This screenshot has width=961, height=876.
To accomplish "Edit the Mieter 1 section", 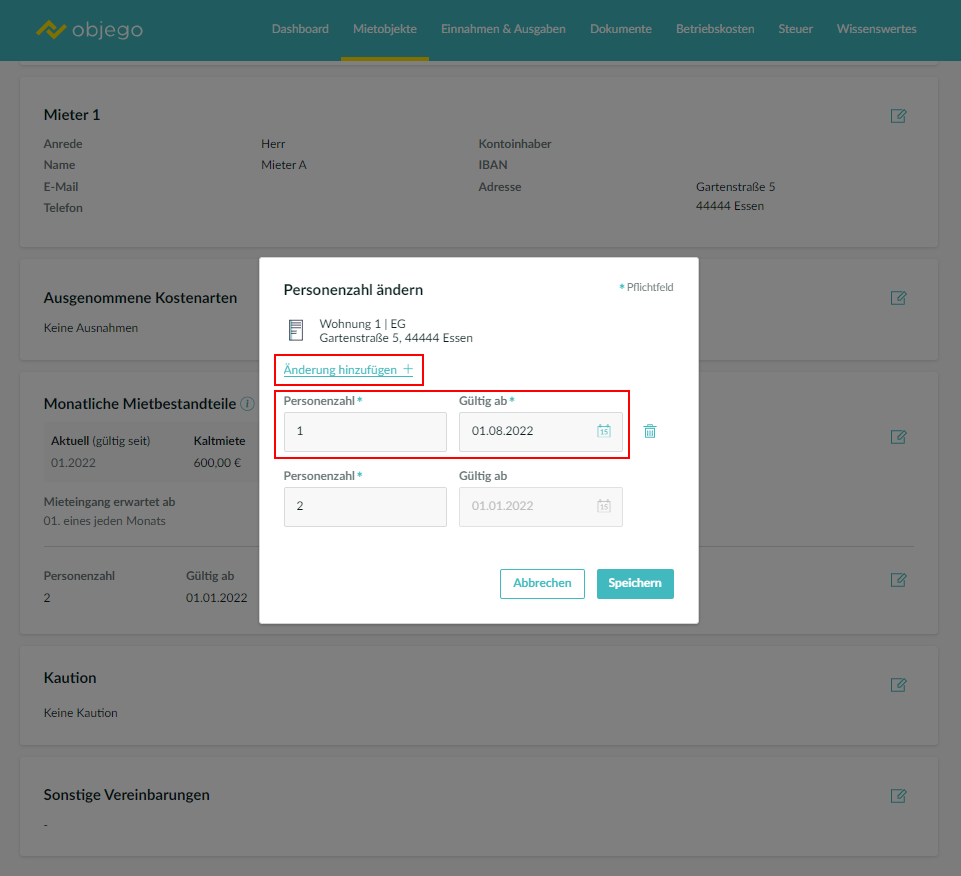I will pyautogui.click(x=898, y=116).
